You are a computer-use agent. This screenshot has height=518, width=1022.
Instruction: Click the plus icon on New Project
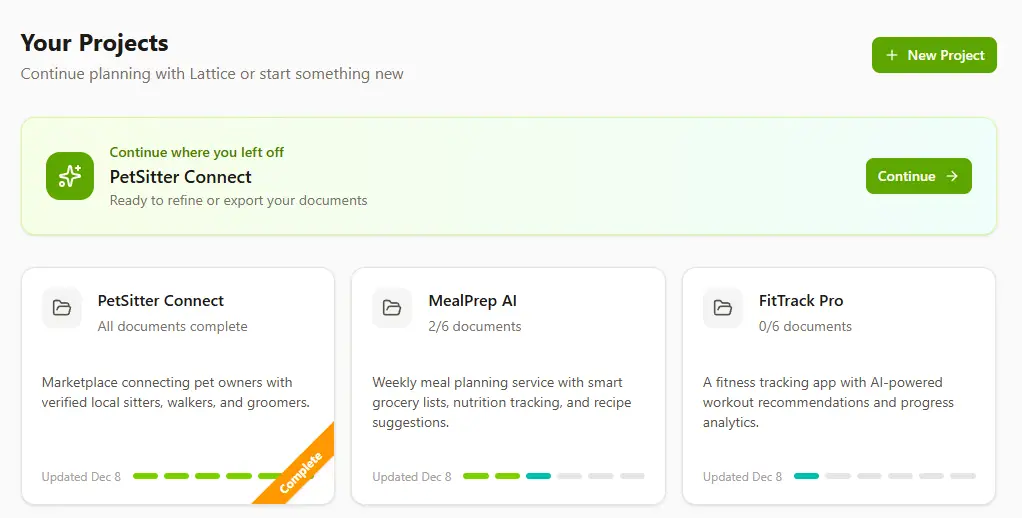892,55
